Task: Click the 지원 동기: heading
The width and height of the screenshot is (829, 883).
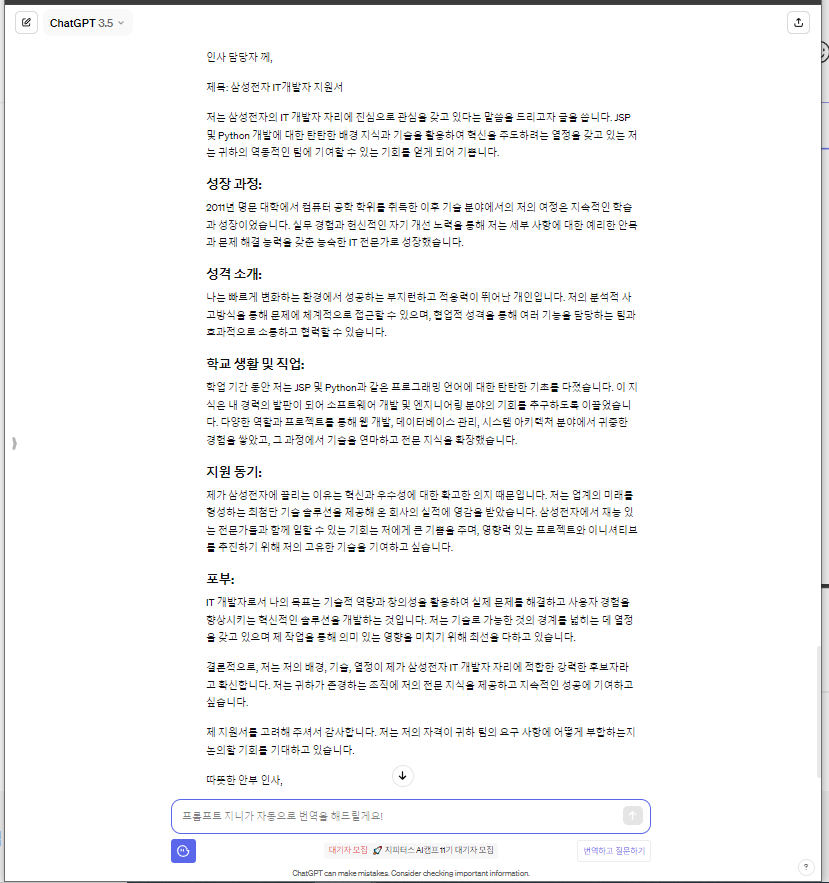Action: [x=234, y=472]
